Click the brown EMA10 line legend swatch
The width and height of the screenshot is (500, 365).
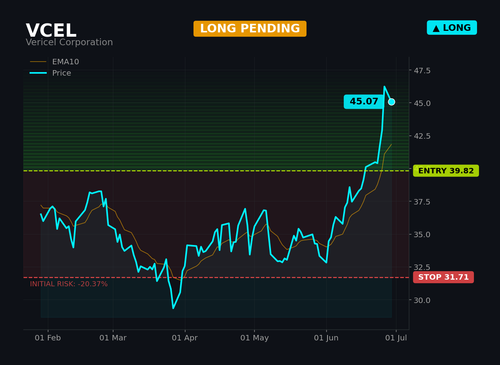point(38,62)
